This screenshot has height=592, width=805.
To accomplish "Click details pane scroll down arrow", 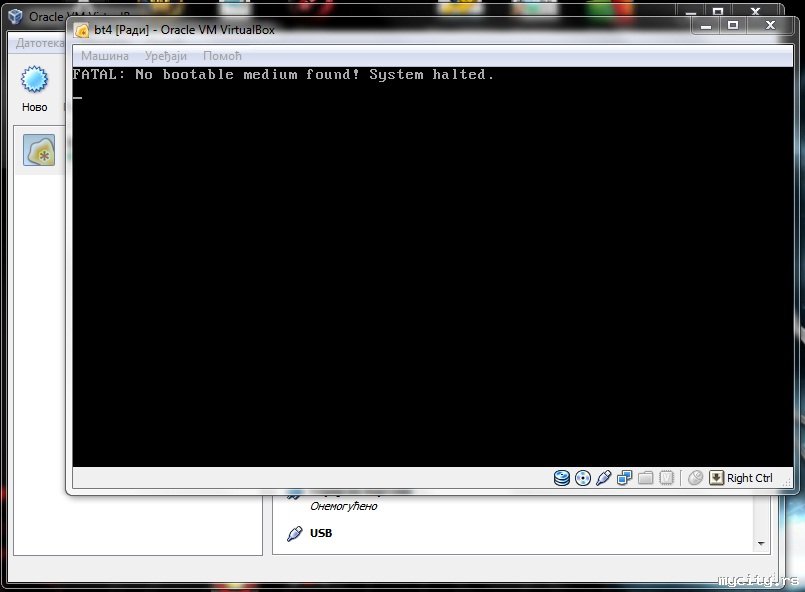I will [x=761, y=543].
